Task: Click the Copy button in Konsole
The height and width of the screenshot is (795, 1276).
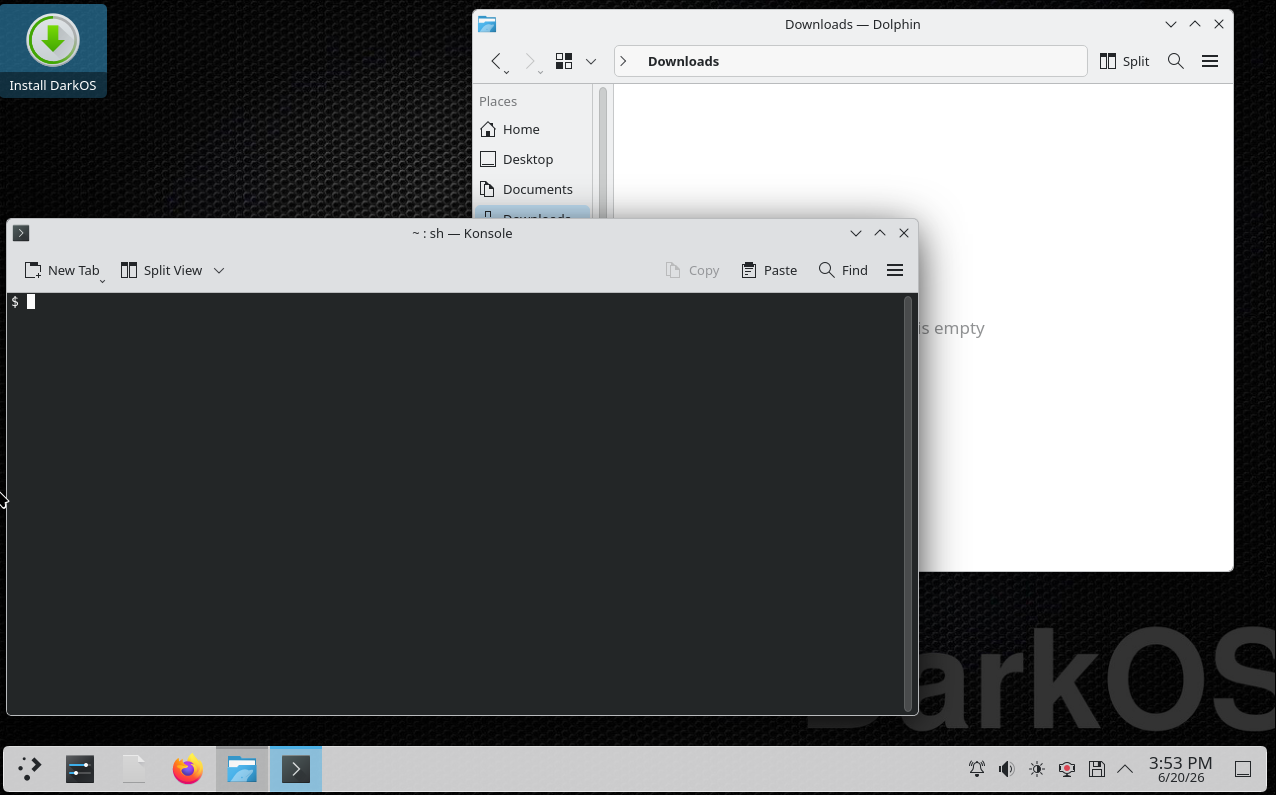Action: pos(692,270)
